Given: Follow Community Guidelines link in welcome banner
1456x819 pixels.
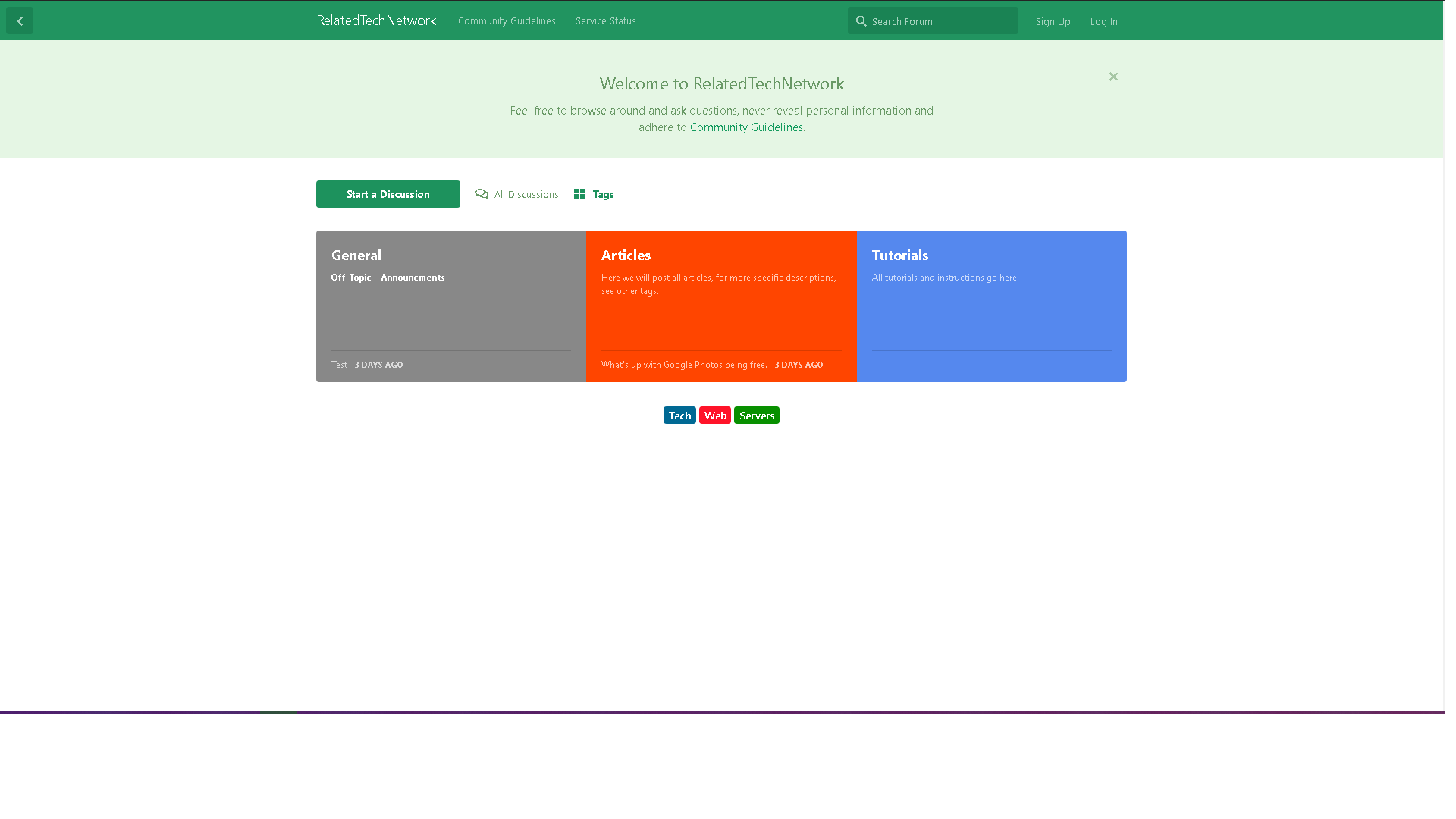Looking at the screenshot, I should 745,127.
